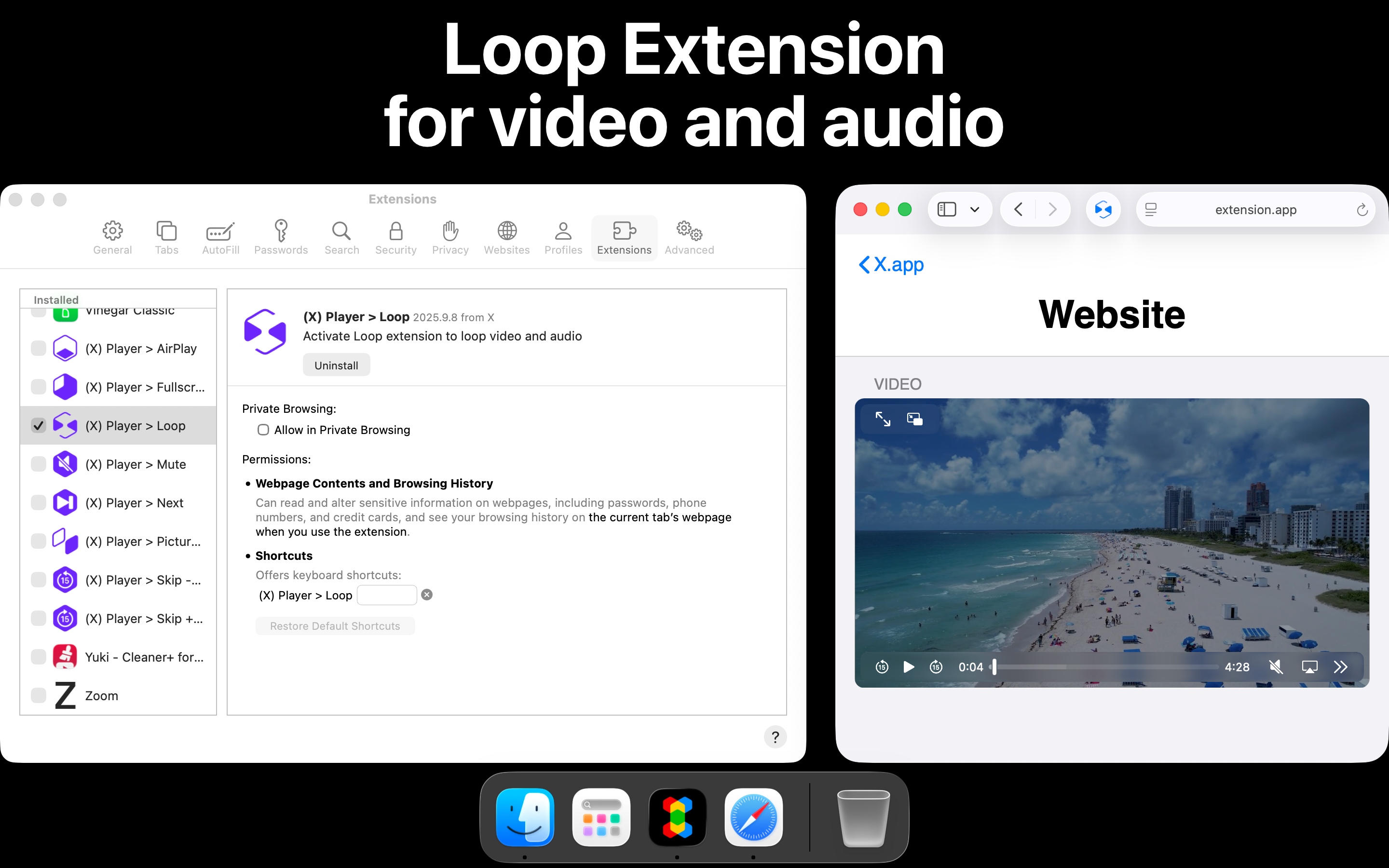Viewport: 1389px width, 868px height.
Task: Open AirPlay from video controls
Action: tap(1309, 667)
